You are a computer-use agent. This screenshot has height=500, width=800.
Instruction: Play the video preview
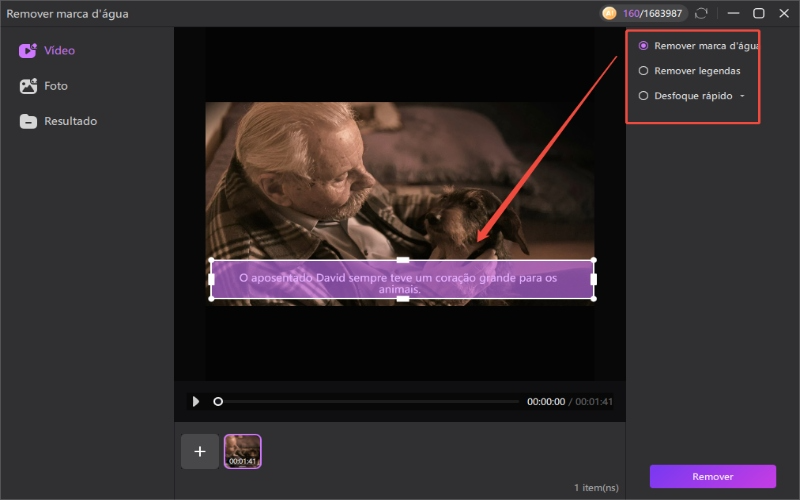(196, 401)
